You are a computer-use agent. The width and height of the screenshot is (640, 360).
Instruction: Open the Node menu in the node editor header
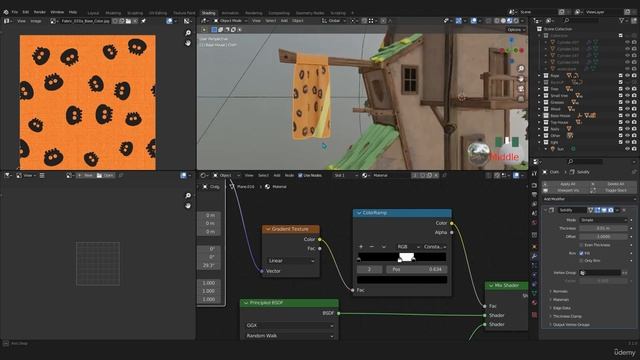pyautogui.click(x=289, y=175)
